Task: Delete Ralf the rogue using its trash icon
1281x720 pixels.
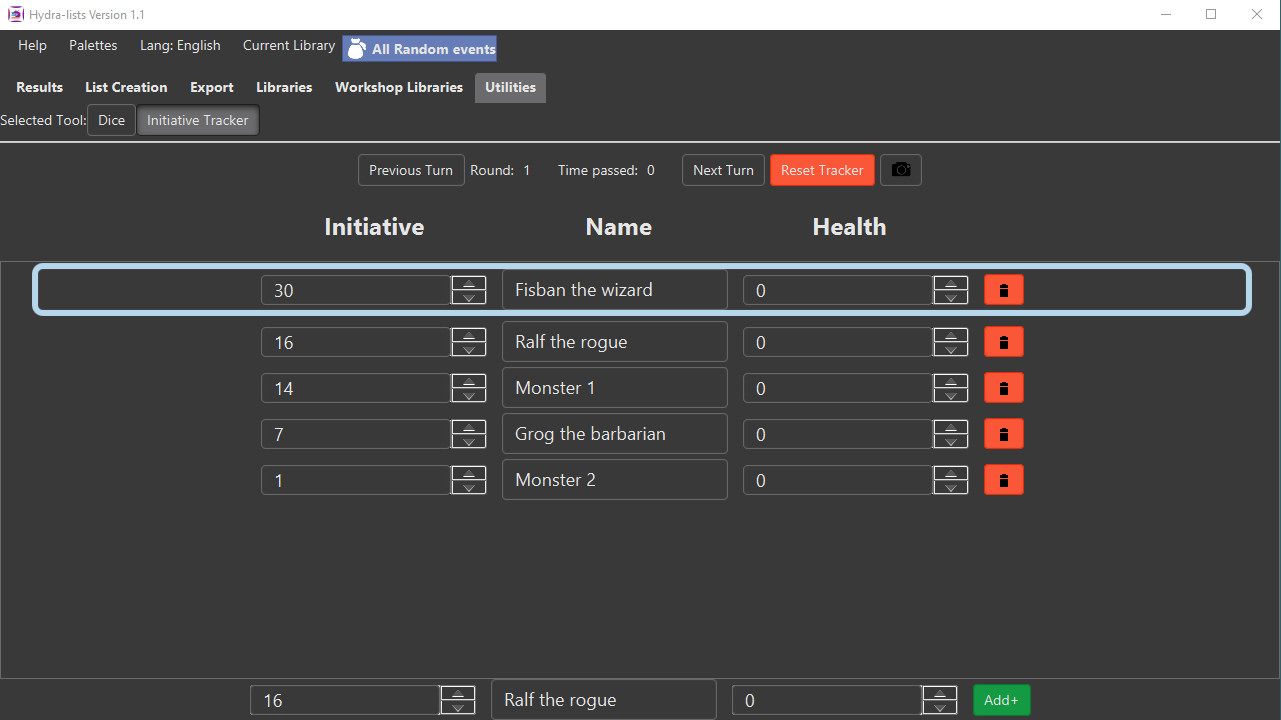Action: click(x=1003, y=341)
